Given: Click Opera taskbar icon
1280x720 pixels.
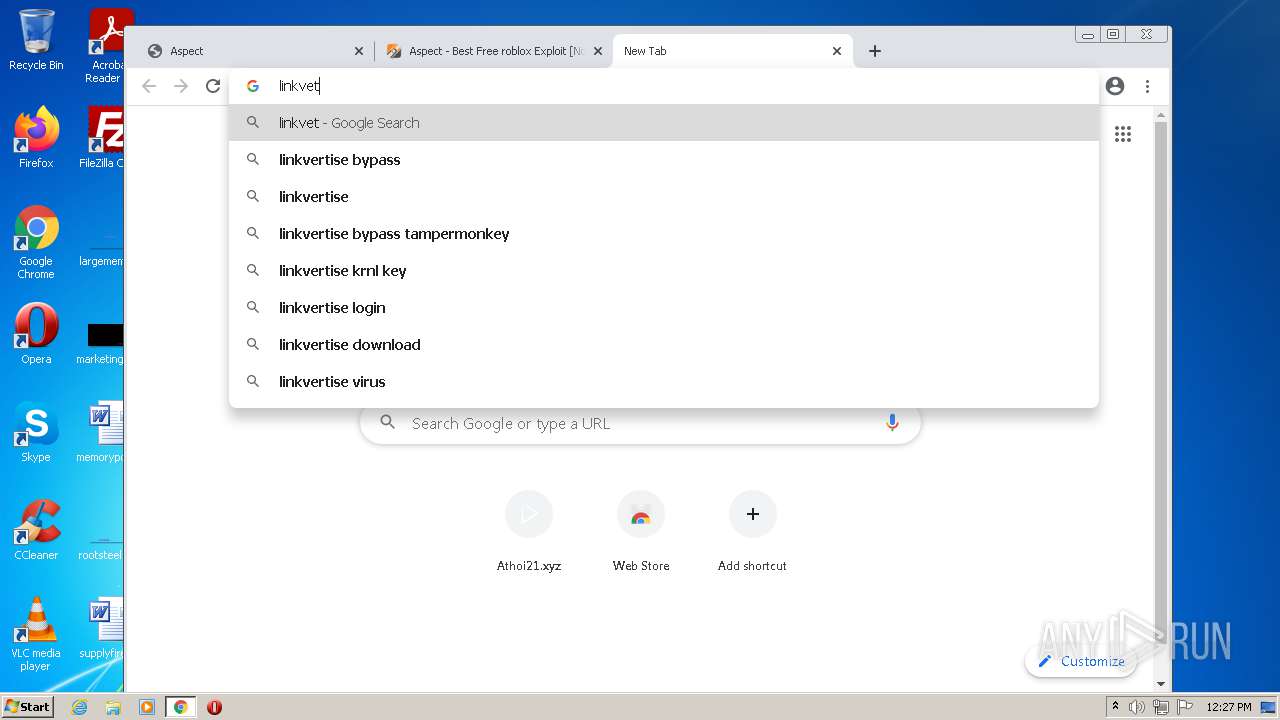Looking at the screenshot, I should [x=214, y=707].
